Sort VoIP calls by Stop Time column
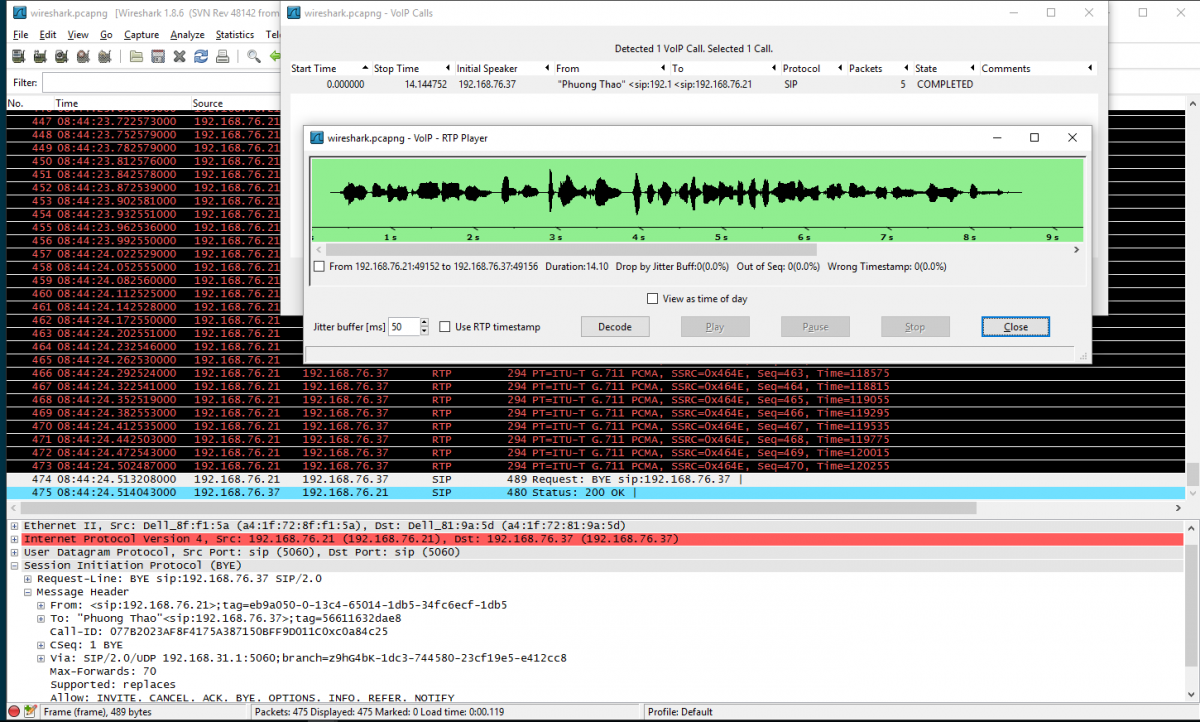 (412, 68)
